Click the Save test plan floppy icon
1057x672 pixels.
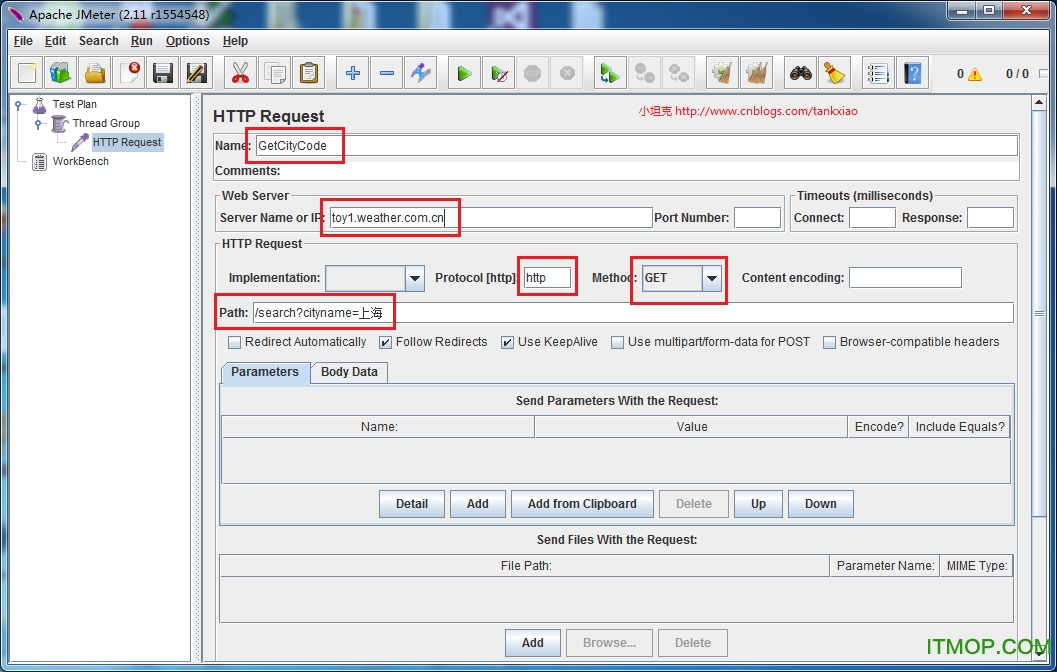[x=163, y=73]
